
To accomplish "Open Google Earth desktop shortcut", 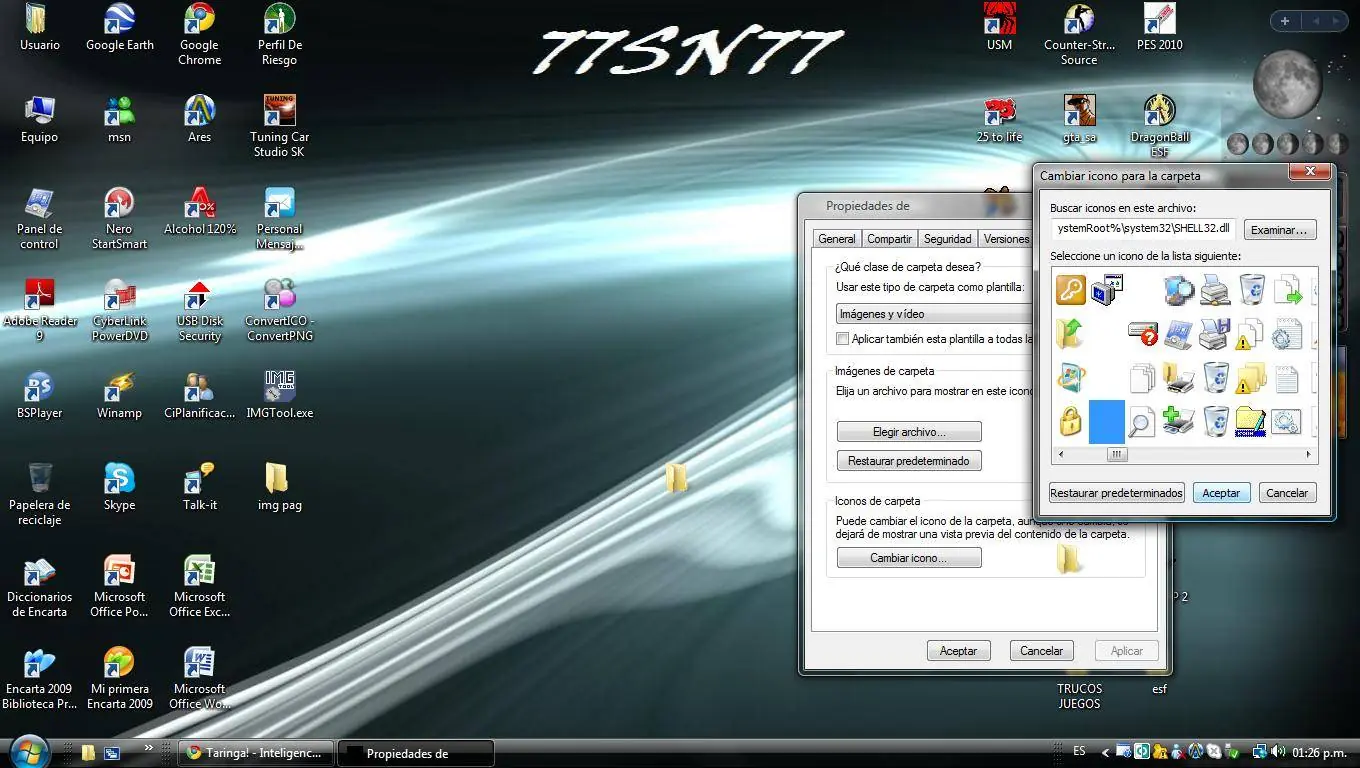I will [120, 27].
